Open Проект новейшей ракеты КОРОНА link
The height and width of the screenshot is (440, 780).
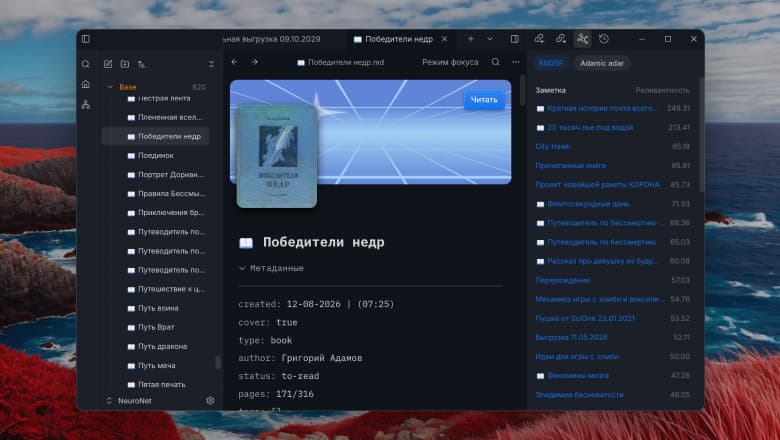[x=597, y=184]
